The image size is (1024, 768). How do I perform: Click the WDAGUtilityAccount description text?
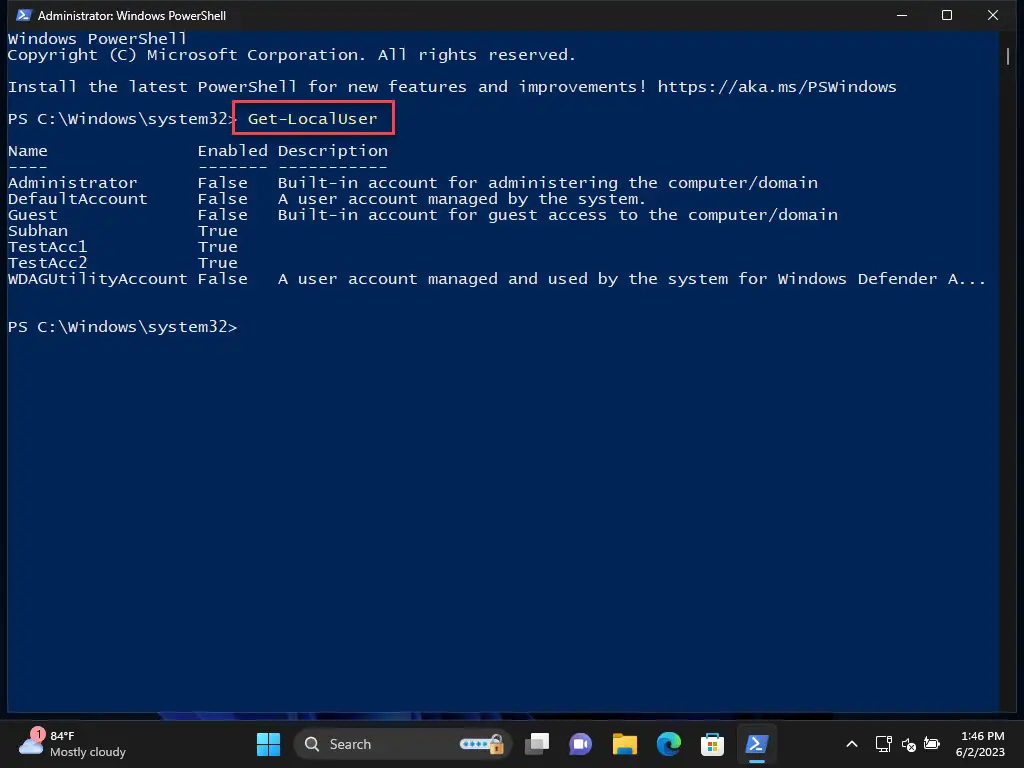click(x=632, y=279)
